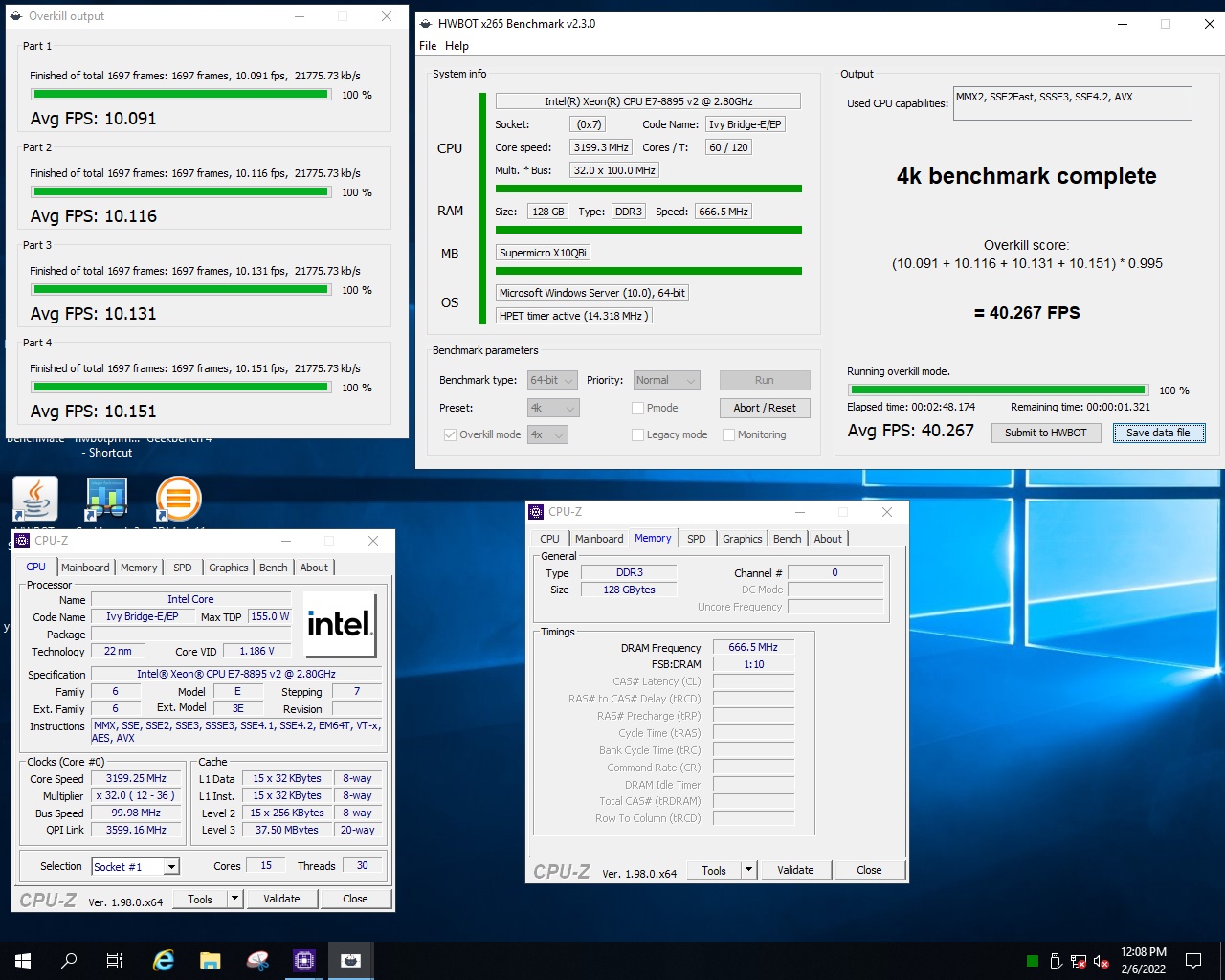The image size is (1225, 980).
Task: Click Submit to HWBOT button
Action: [1045, 433]
